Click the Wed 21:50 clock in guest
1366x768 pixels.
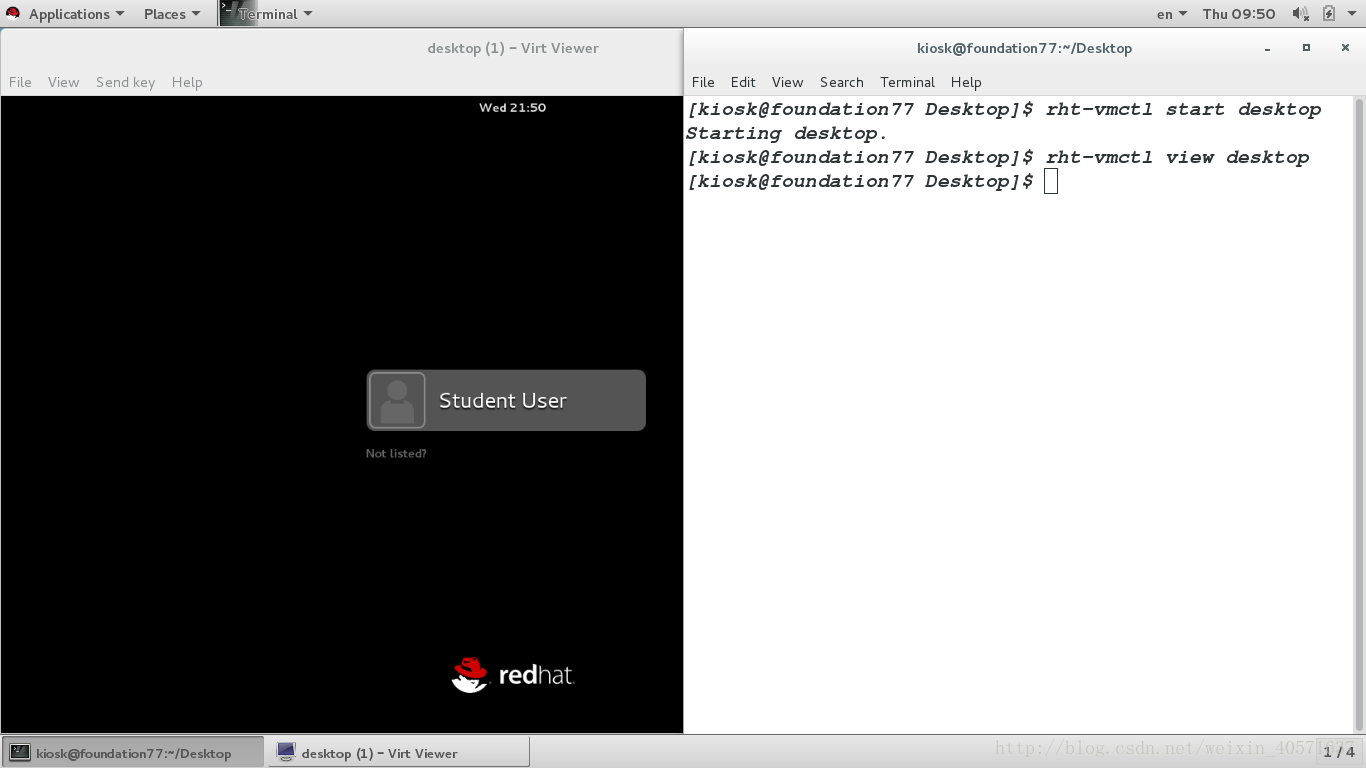coord(512,107)
